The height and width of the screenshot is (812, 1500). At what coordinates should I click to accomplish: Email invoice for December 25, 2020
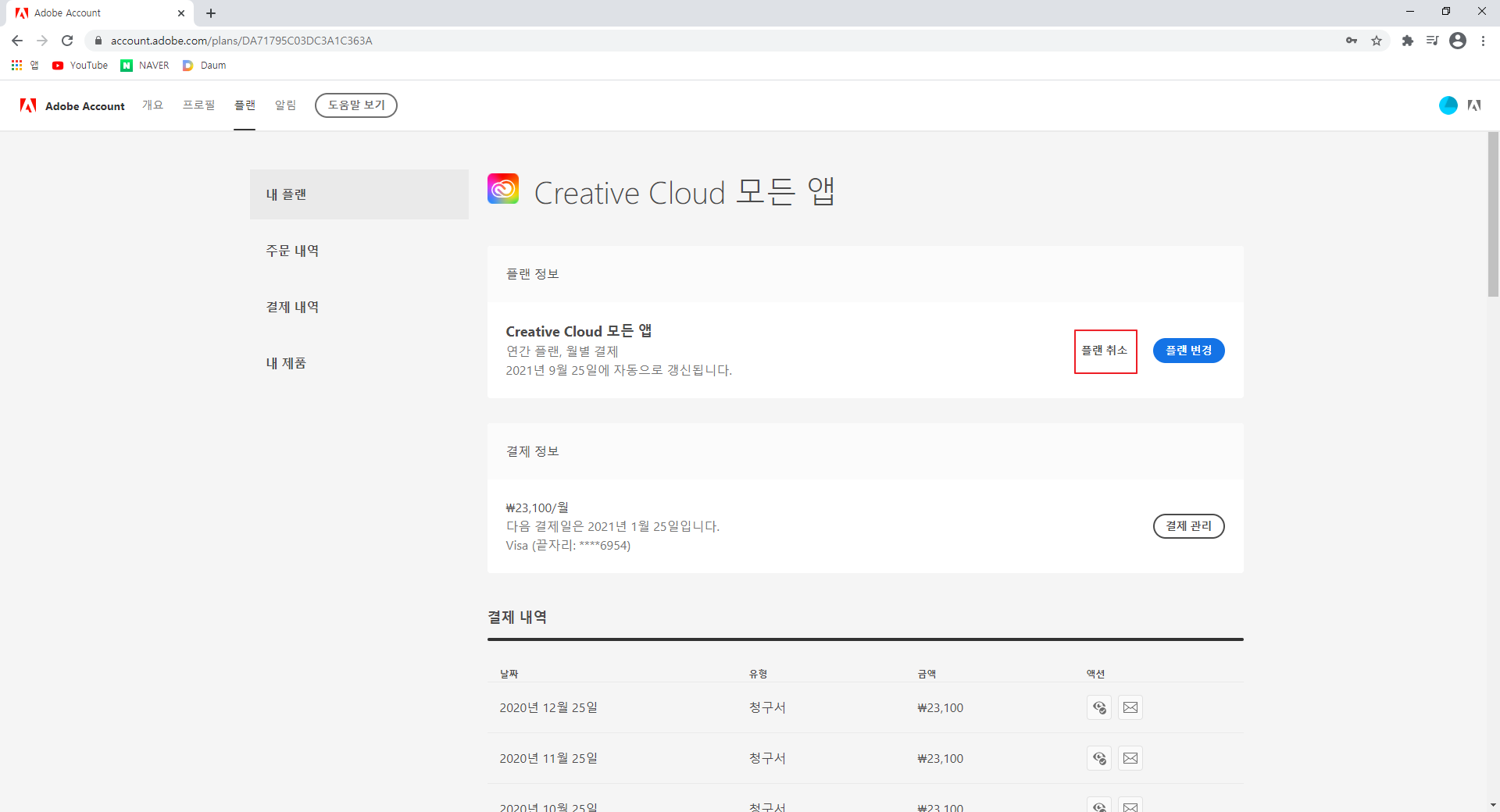point(1130,707)
